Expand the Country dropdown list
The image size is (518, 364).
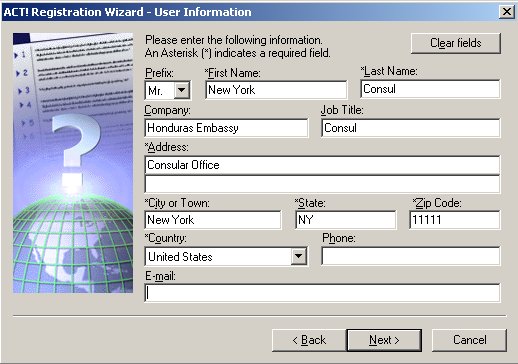[298, 256]
